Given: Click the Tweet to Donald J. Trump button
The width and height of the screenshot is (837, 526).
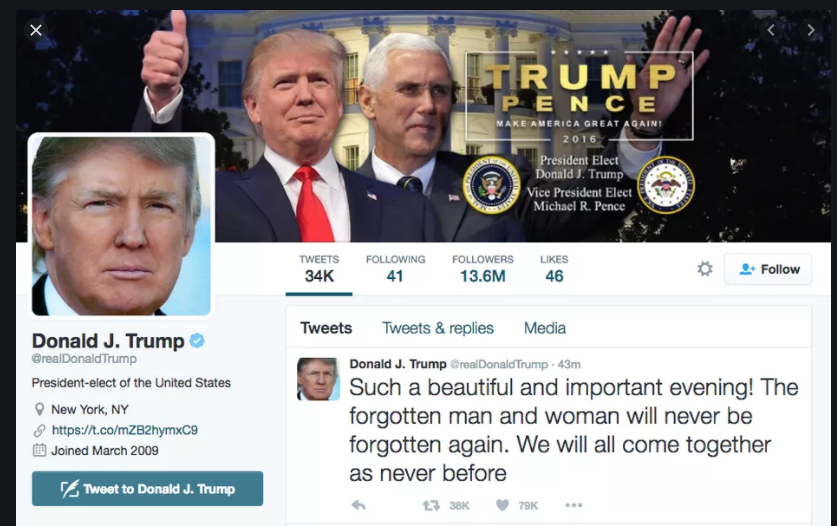Looking at the screenshot, I should [147, 489].
